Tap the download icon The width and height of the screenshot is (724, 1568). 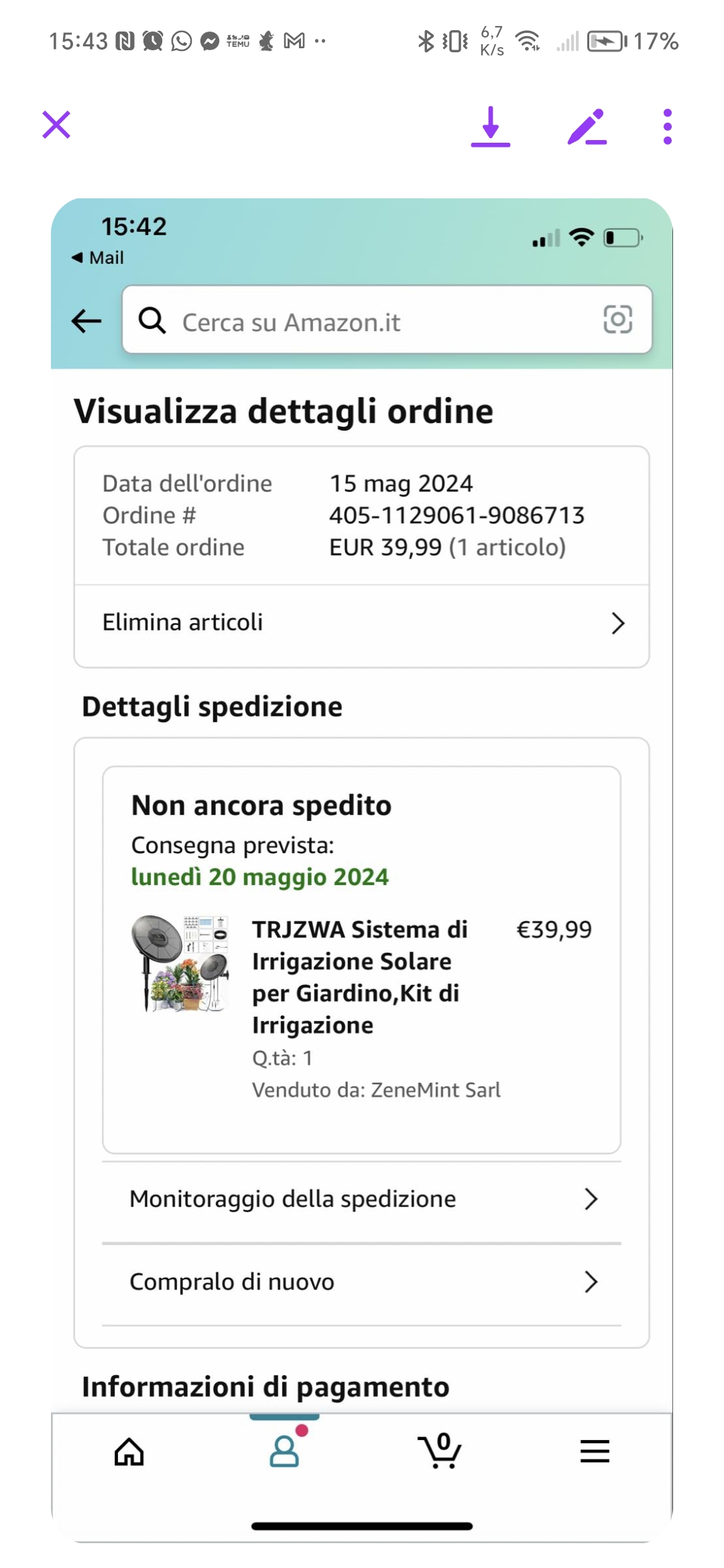point(491,126)
